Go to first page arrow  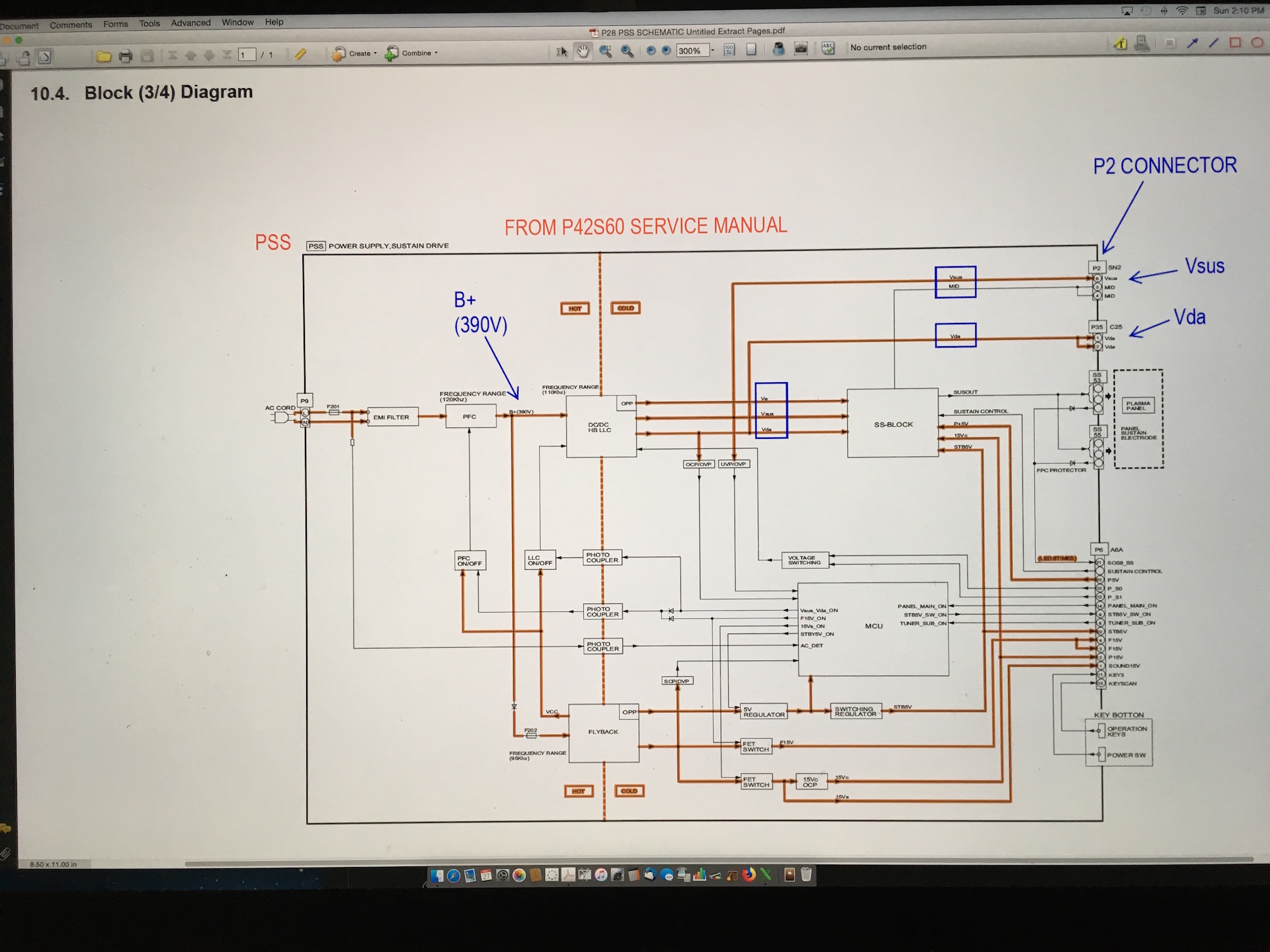click(172, 55)
